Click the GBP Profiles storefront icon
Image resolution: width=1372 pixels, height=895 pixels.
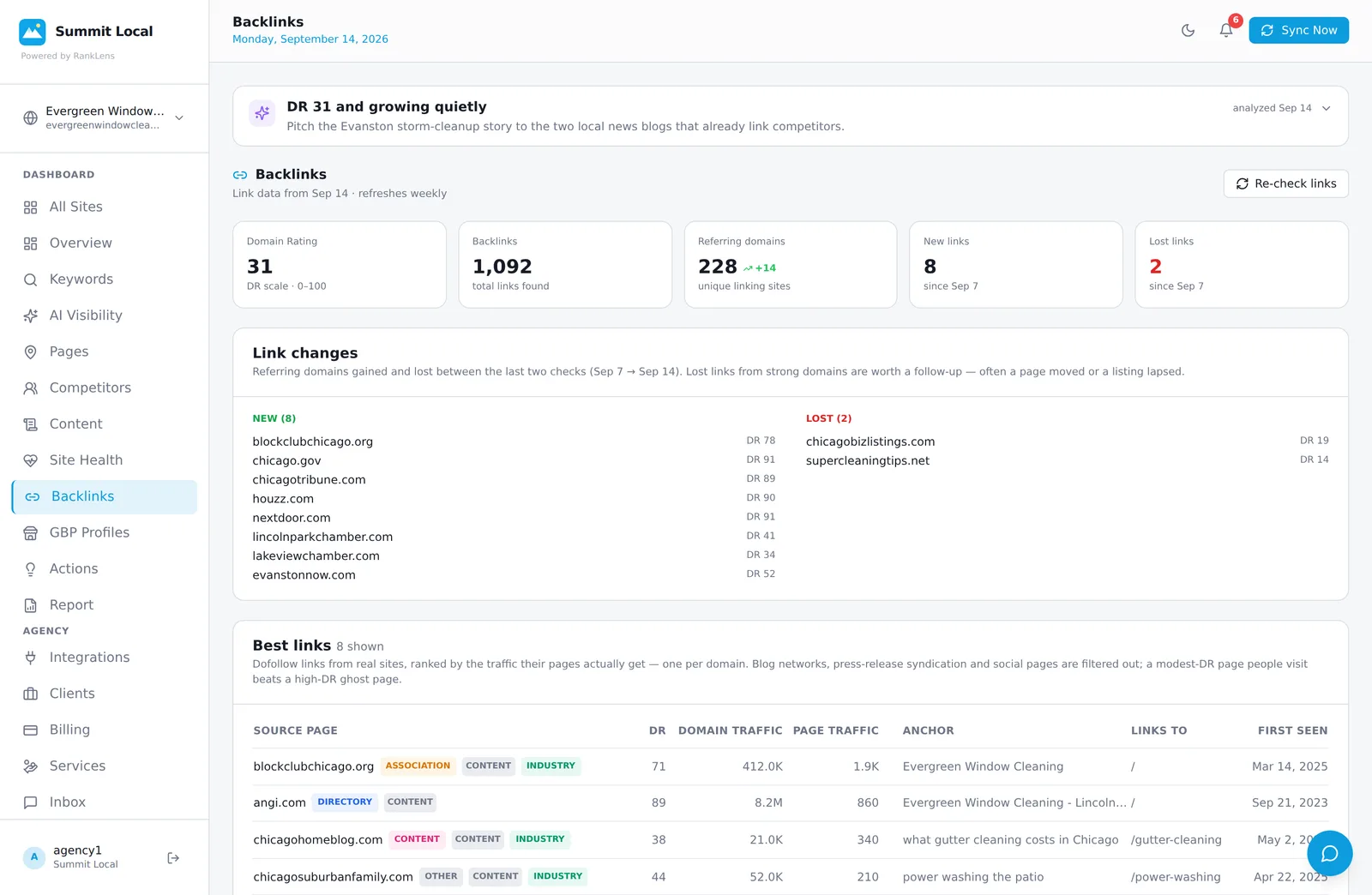(x=31, y=533)
